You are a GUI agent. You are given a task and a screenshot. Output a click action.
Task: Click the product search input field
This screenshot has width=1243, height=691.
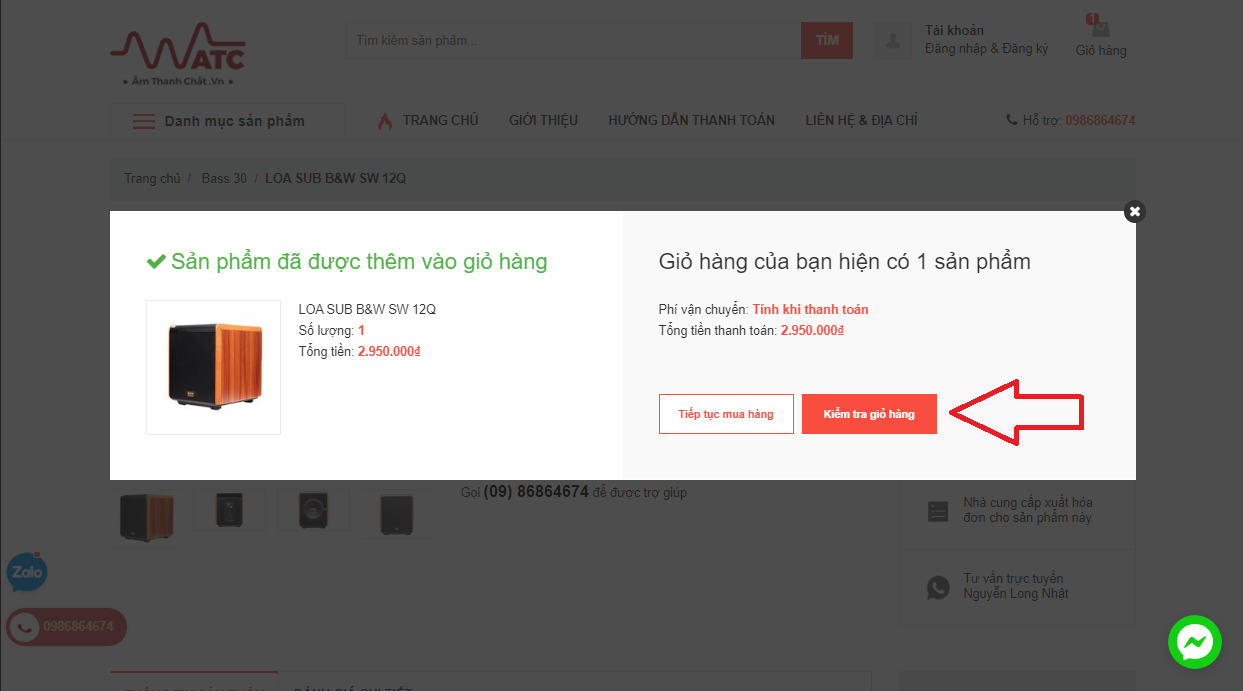(573, 41)
